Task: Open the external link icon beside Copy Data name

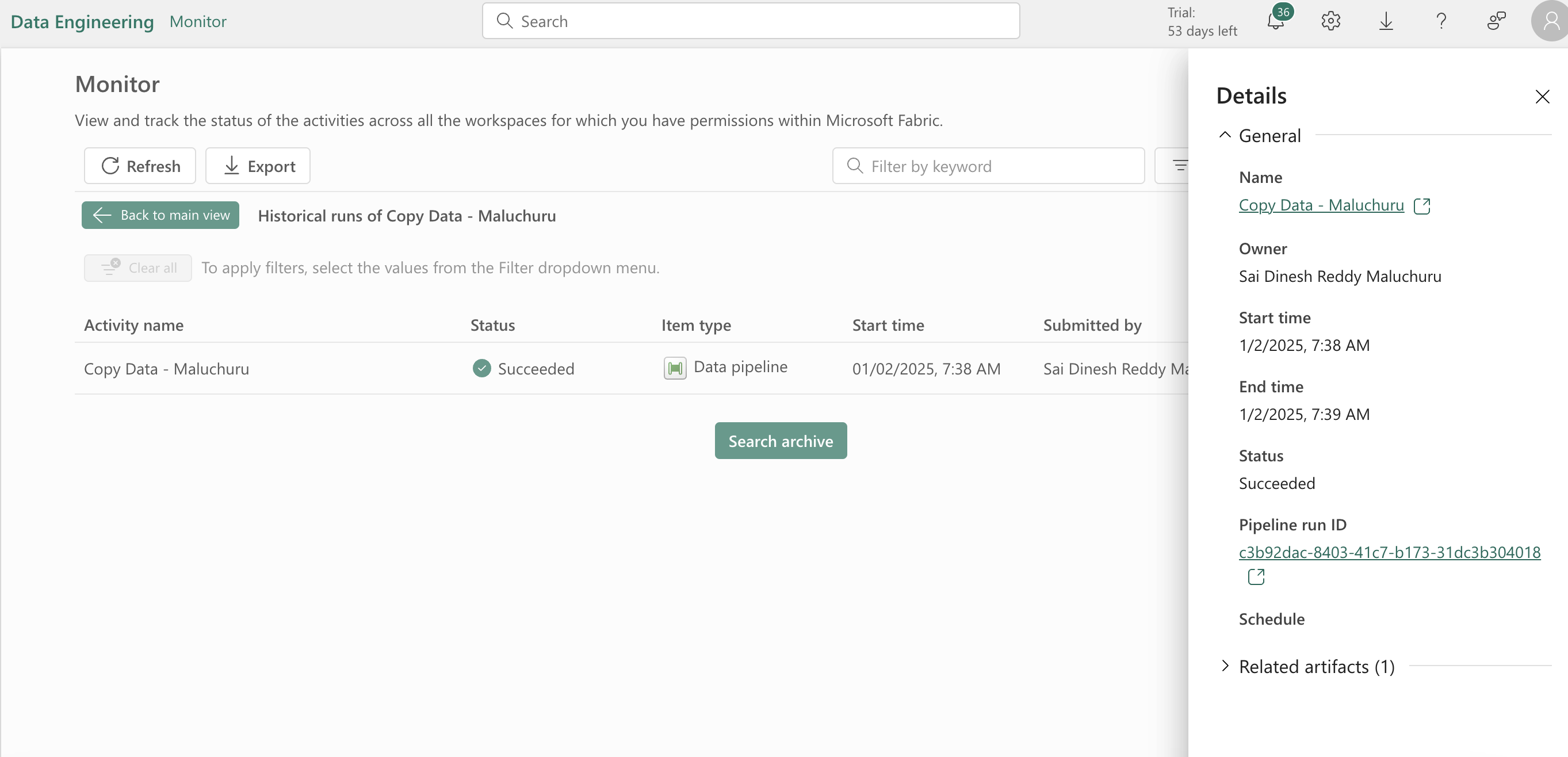Action: click(x=1422, y=207)
